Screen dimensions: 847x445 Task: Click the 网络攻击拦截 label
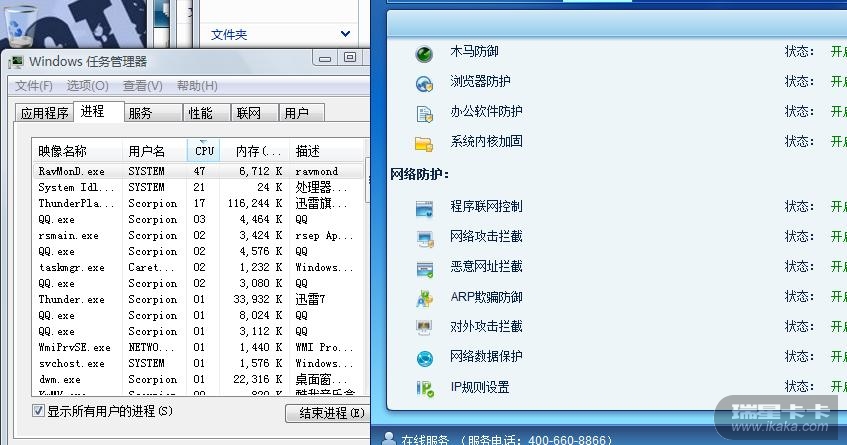486,237
